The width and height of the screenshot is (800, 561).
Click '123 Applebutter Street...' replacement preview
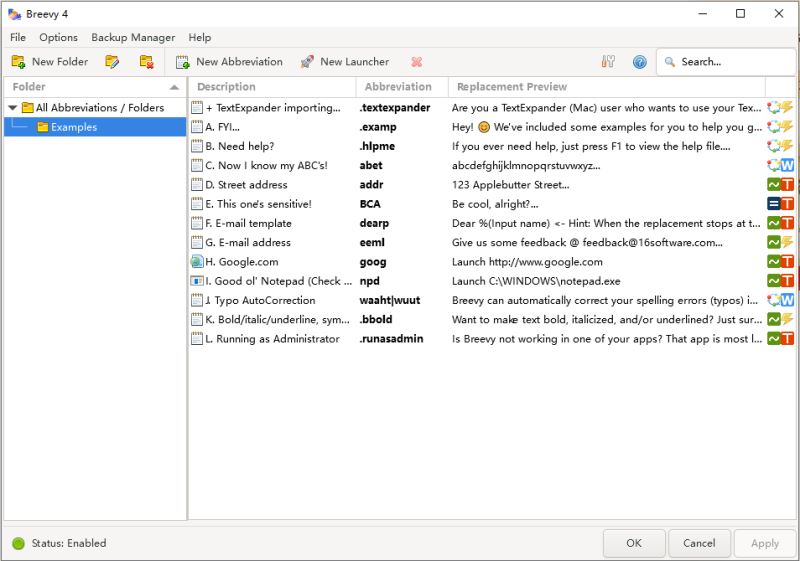(510, 185)
